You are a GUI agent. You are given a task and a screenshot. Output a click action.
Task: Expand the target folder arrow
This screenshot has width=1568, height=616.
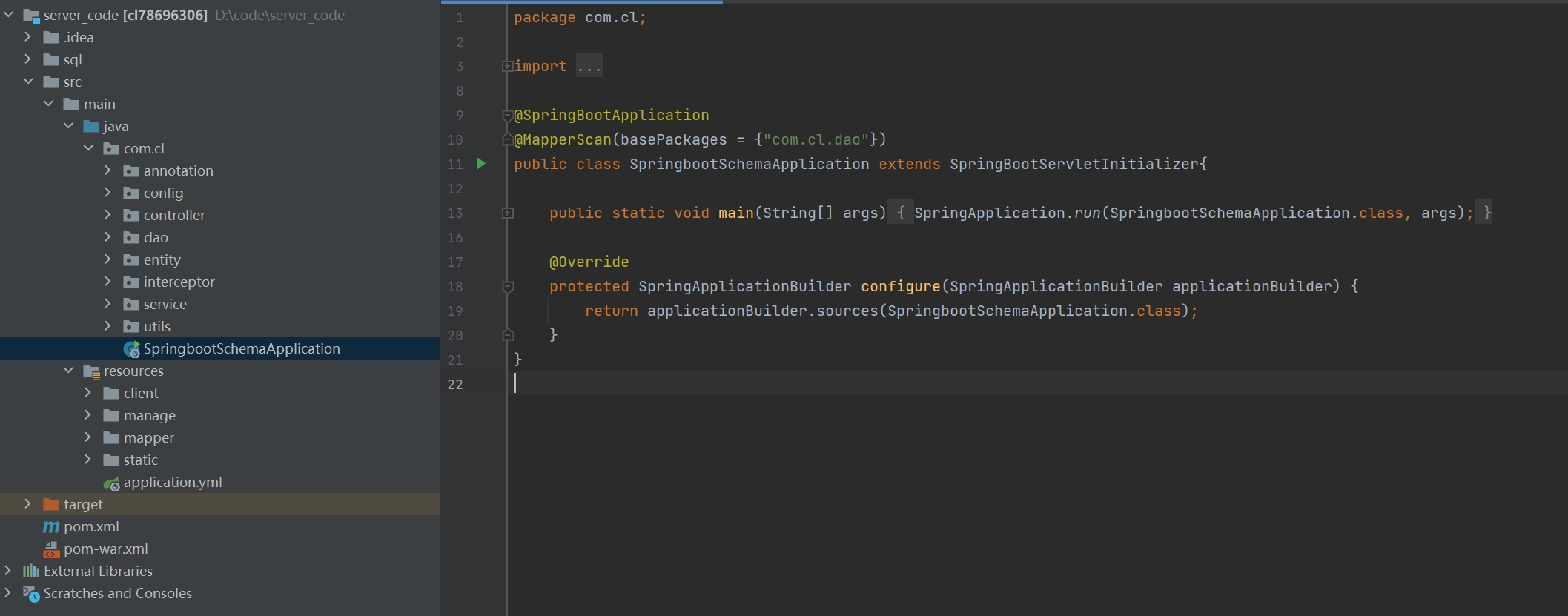coord(27,503)
